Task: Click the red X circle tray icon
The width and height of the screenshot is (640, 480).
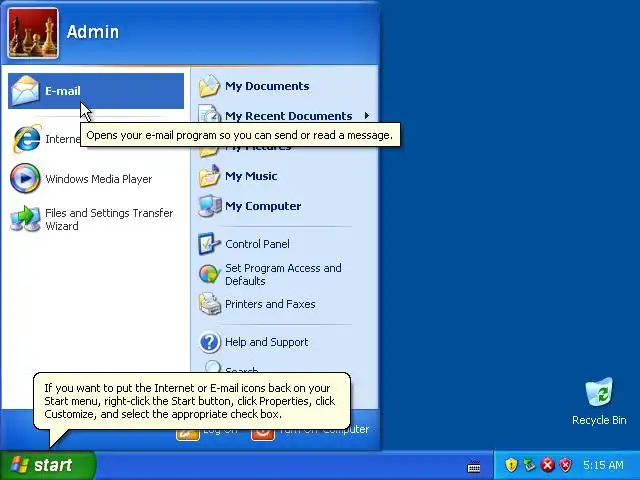Action: tap(548, 464)
